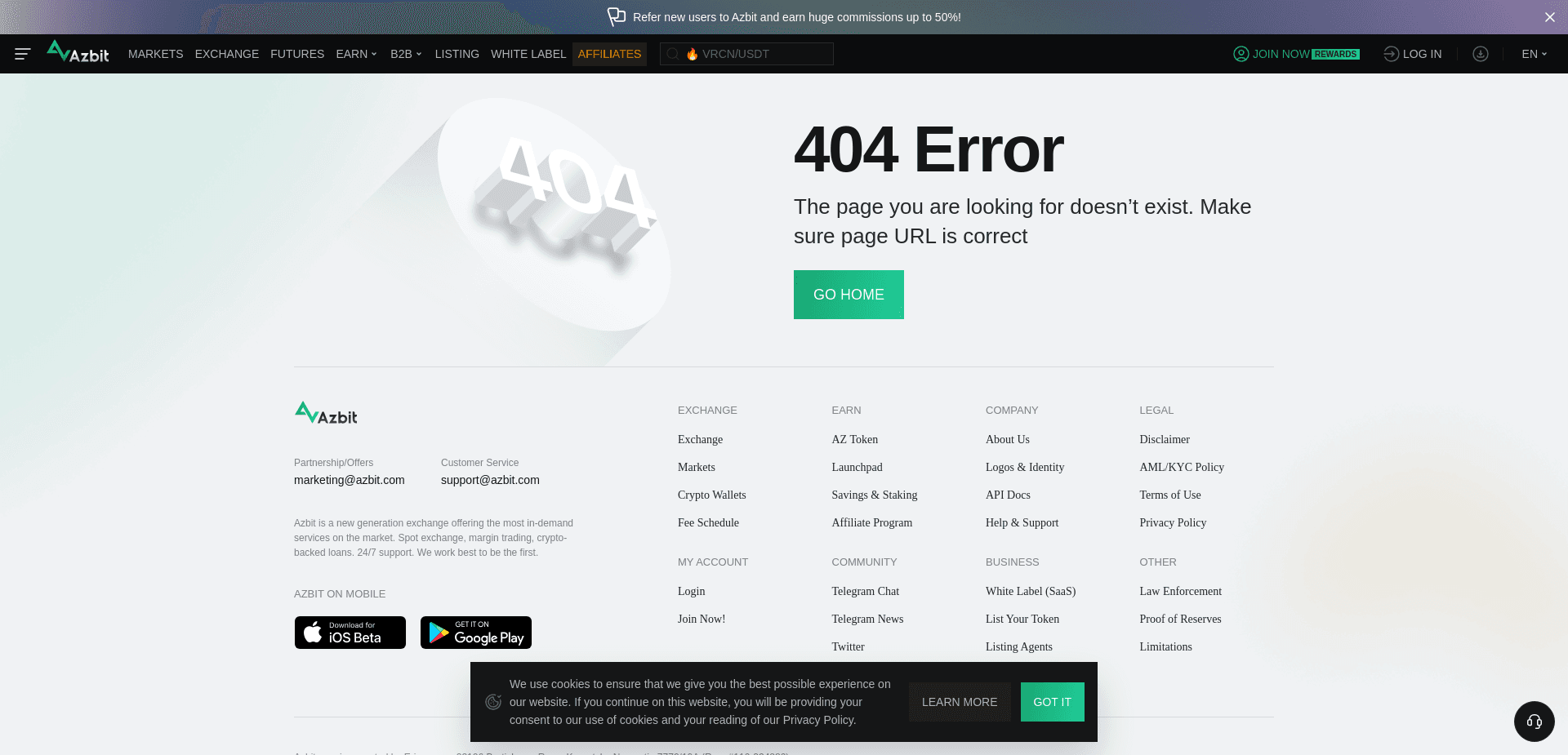Dismiss the referral commissions banner
Image resolution: width=1568 pixels, height=755 pixels.
(x=1549, y=16)
